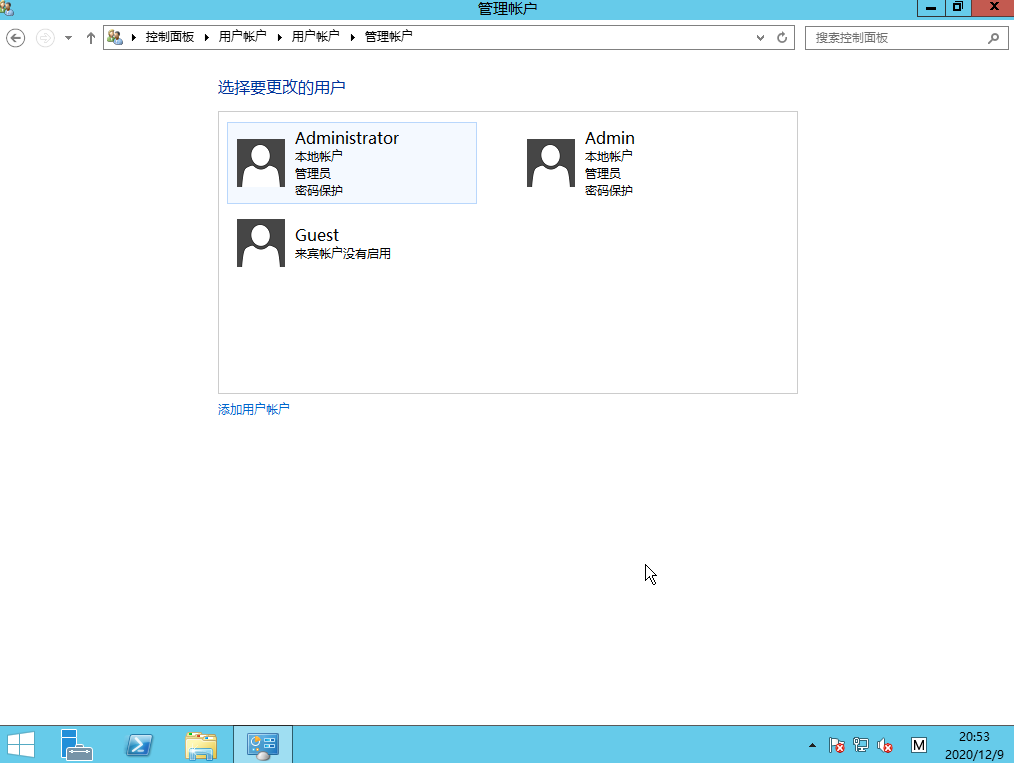1014x763 pixels.
Task: Click the network status tray icon
Action: (860, 745)
